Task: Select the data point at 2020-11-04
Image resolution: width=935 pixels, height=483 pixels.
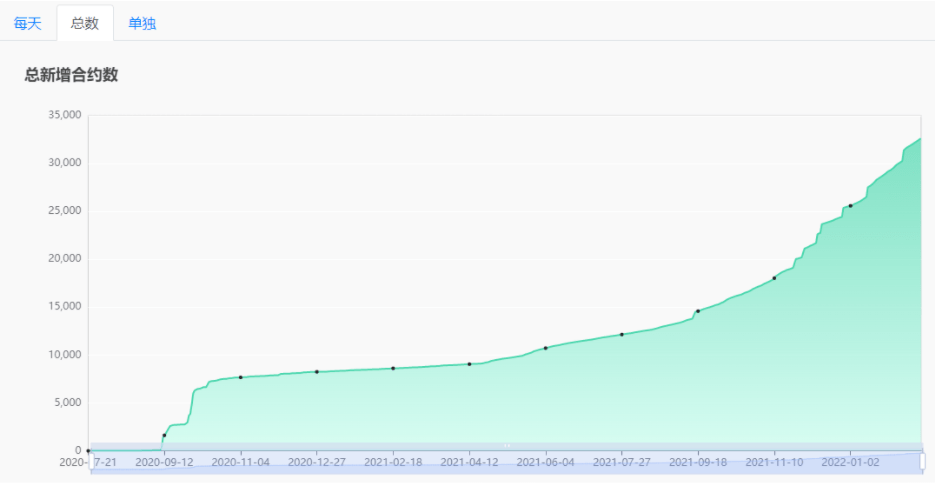Action: (x=241, y=377)
